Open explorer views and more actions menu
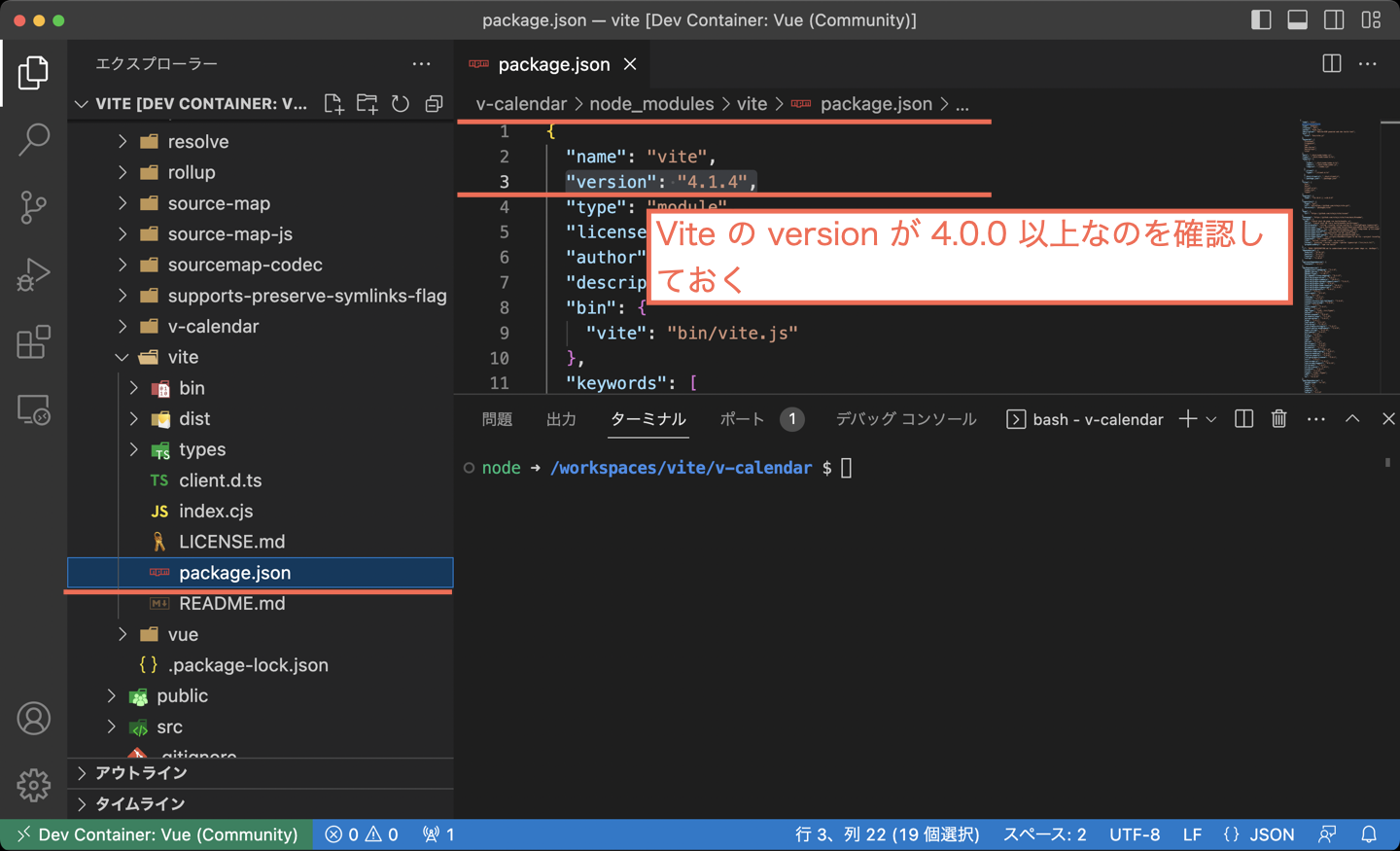This screenshot has width=1400, height=851. tap(421, 64)
